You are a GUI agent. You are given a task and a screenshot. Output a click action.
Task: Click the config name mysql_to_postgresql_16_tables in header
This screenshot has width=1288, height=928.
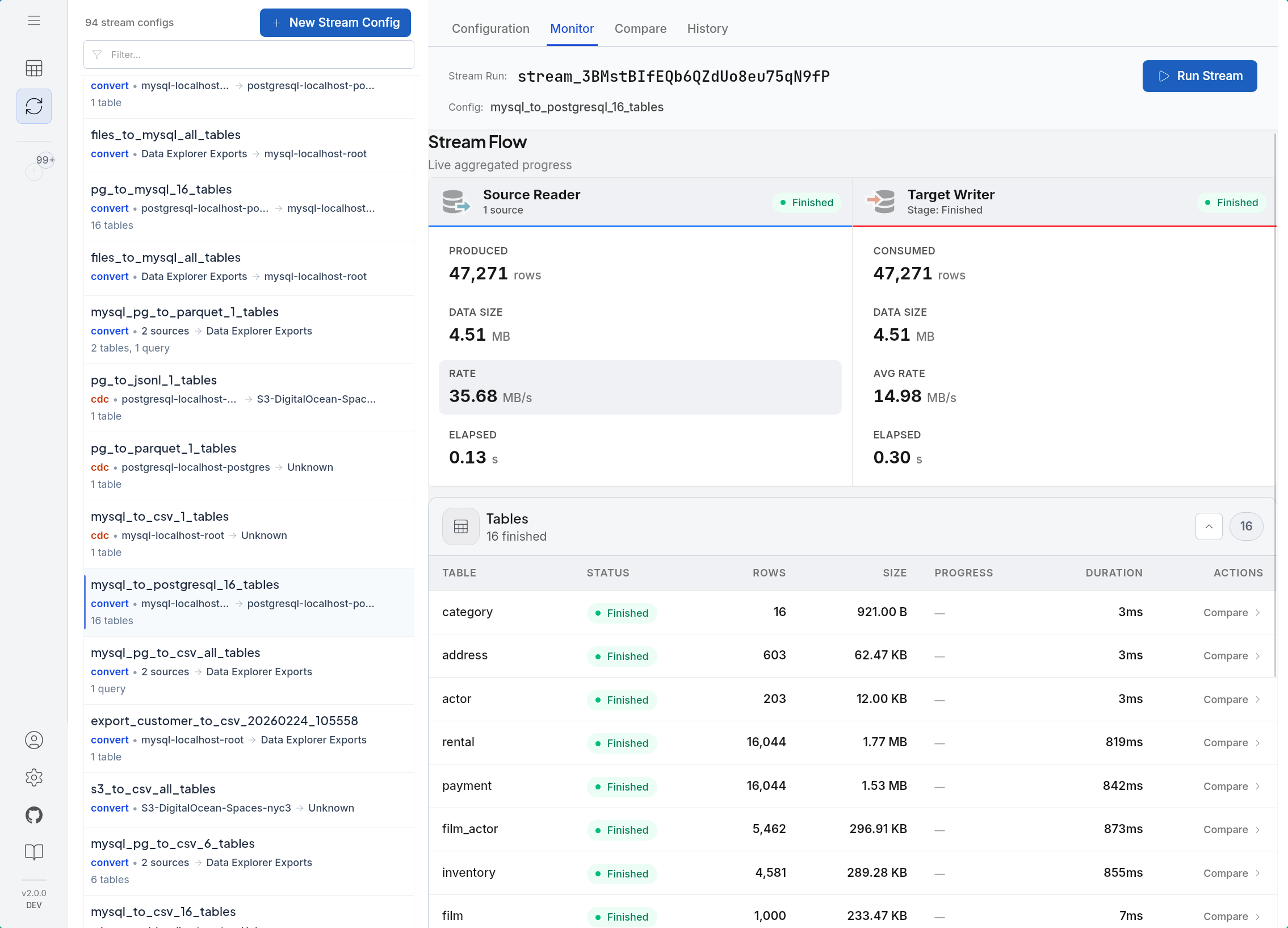click(576, 107)
